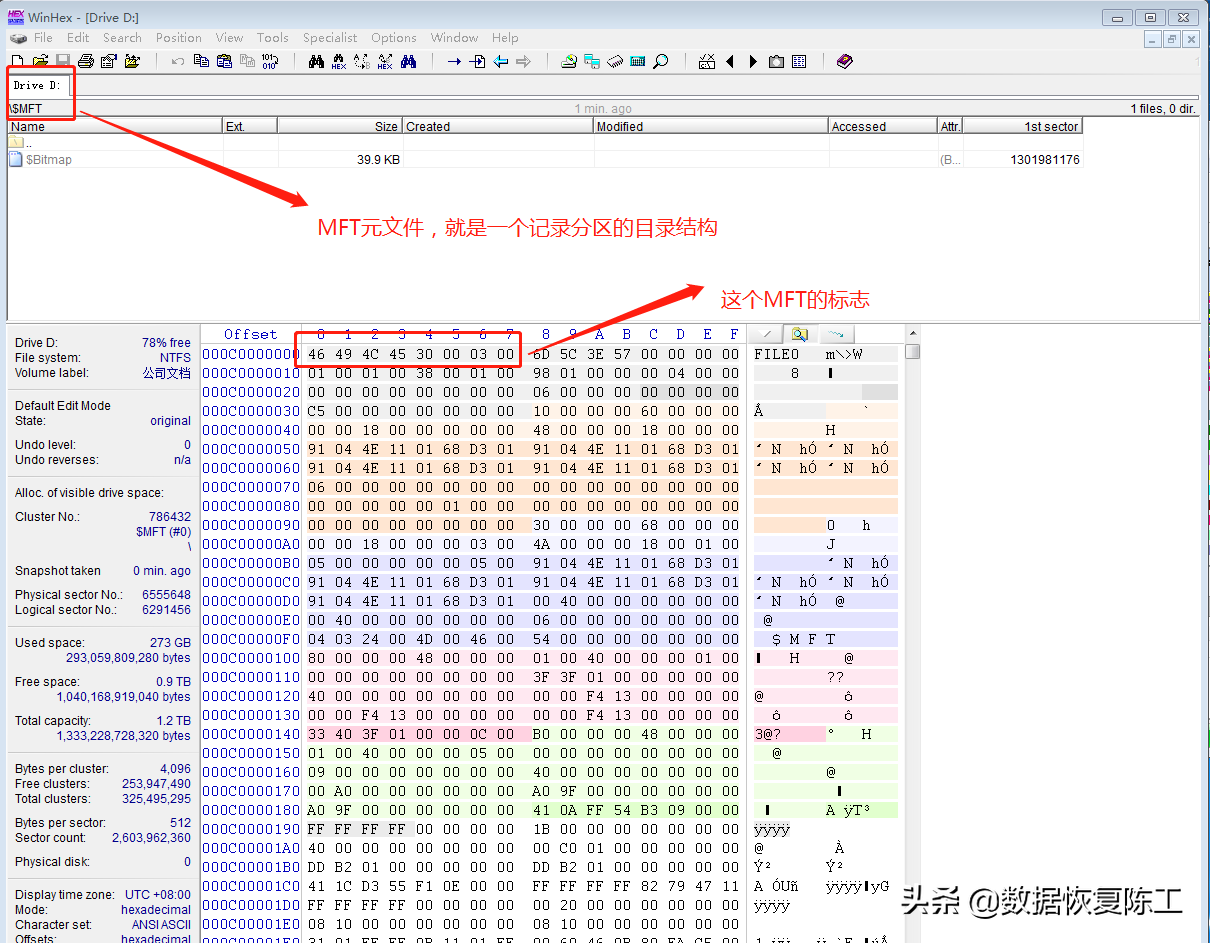Viewport: 1210px width, 943px height.
Task: Click the Go To Offset arrow icon
Action: 454,62
